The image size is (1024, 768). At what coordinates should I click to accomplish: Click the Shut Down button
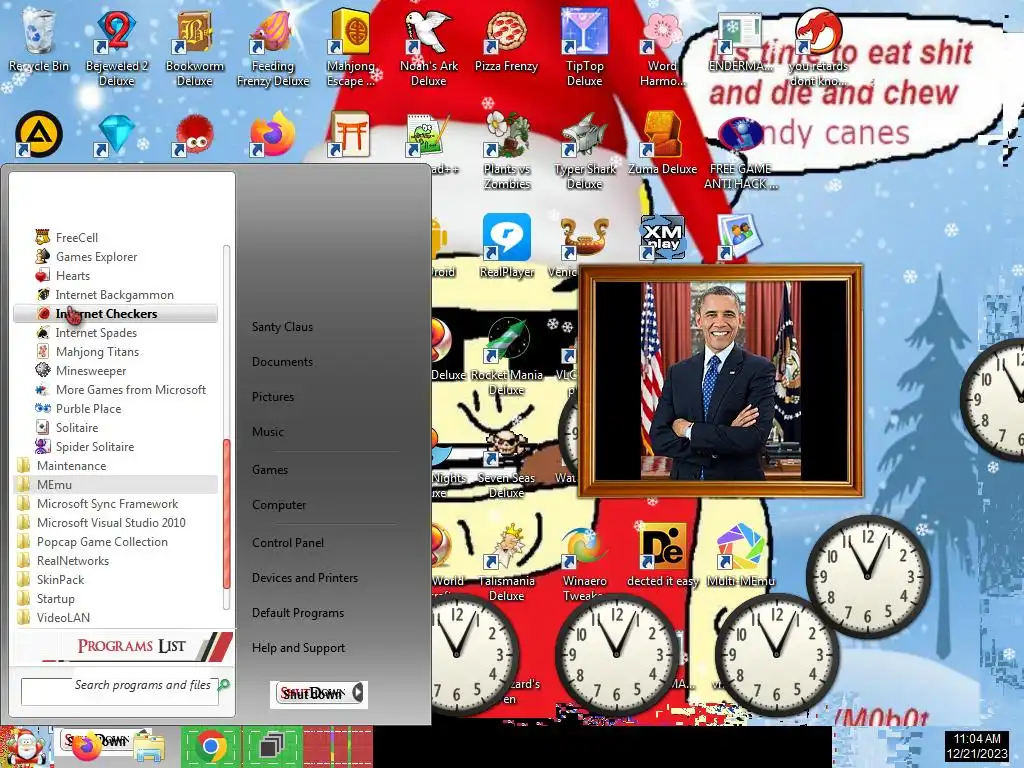tap(312, 694)
